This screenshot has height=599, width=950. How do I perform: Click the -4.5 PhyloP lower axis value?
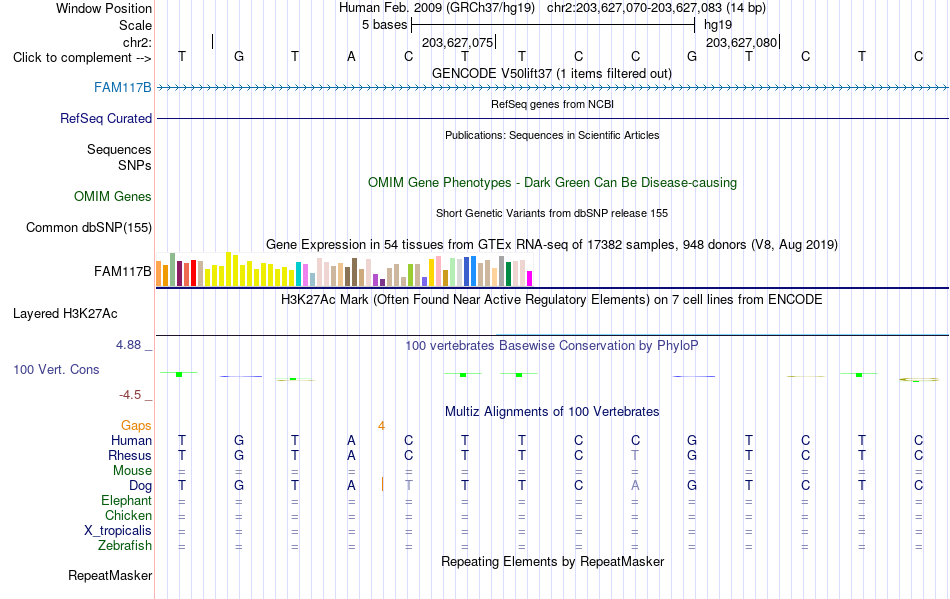(x=130, y=395)
